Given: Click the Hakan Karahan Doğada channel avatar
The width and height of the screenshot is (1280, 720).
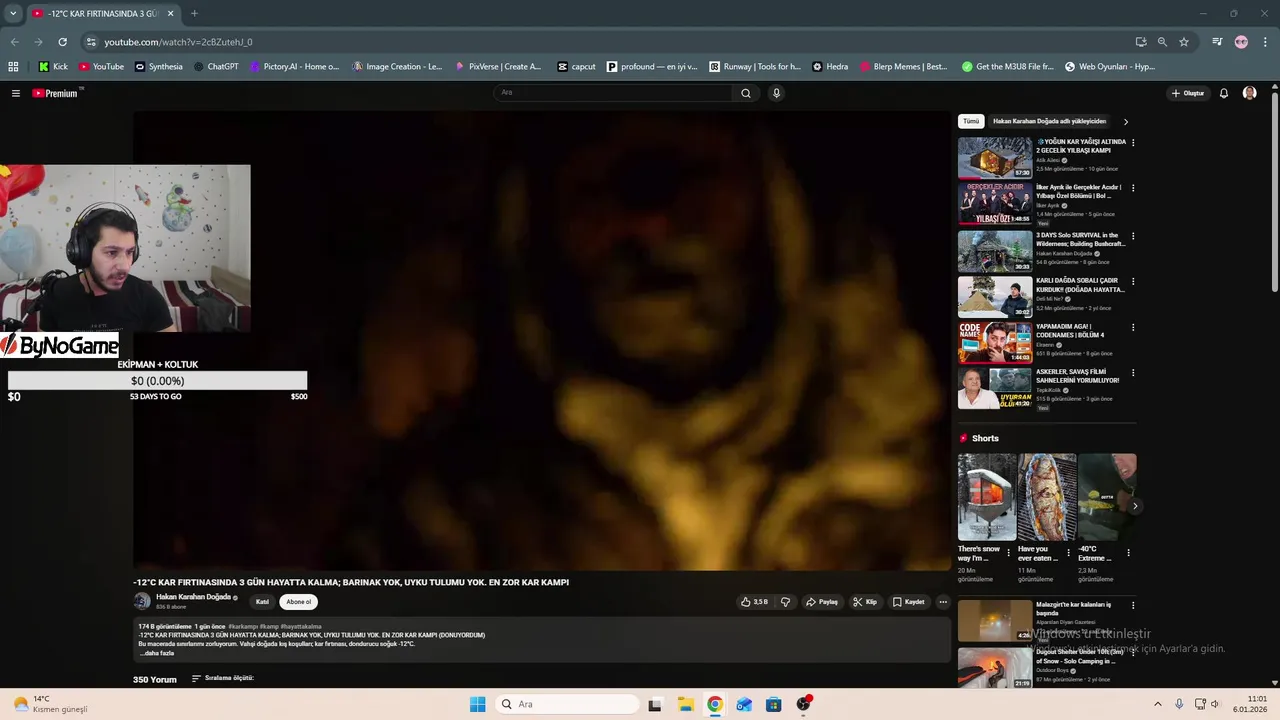Looking at the screenshot, I should point(142,601).
